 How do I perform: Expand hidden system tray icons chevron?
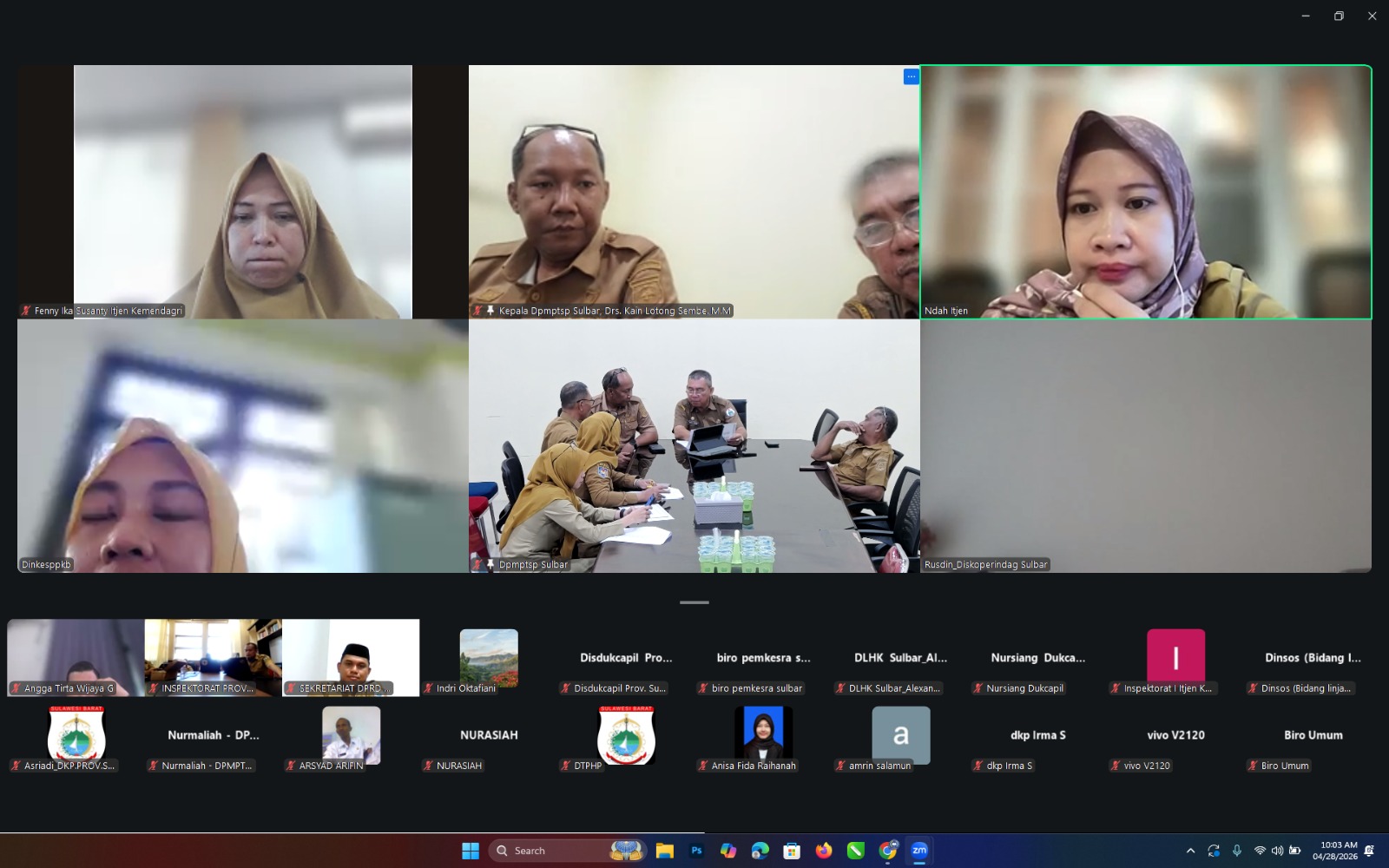tap(1190, 851)
